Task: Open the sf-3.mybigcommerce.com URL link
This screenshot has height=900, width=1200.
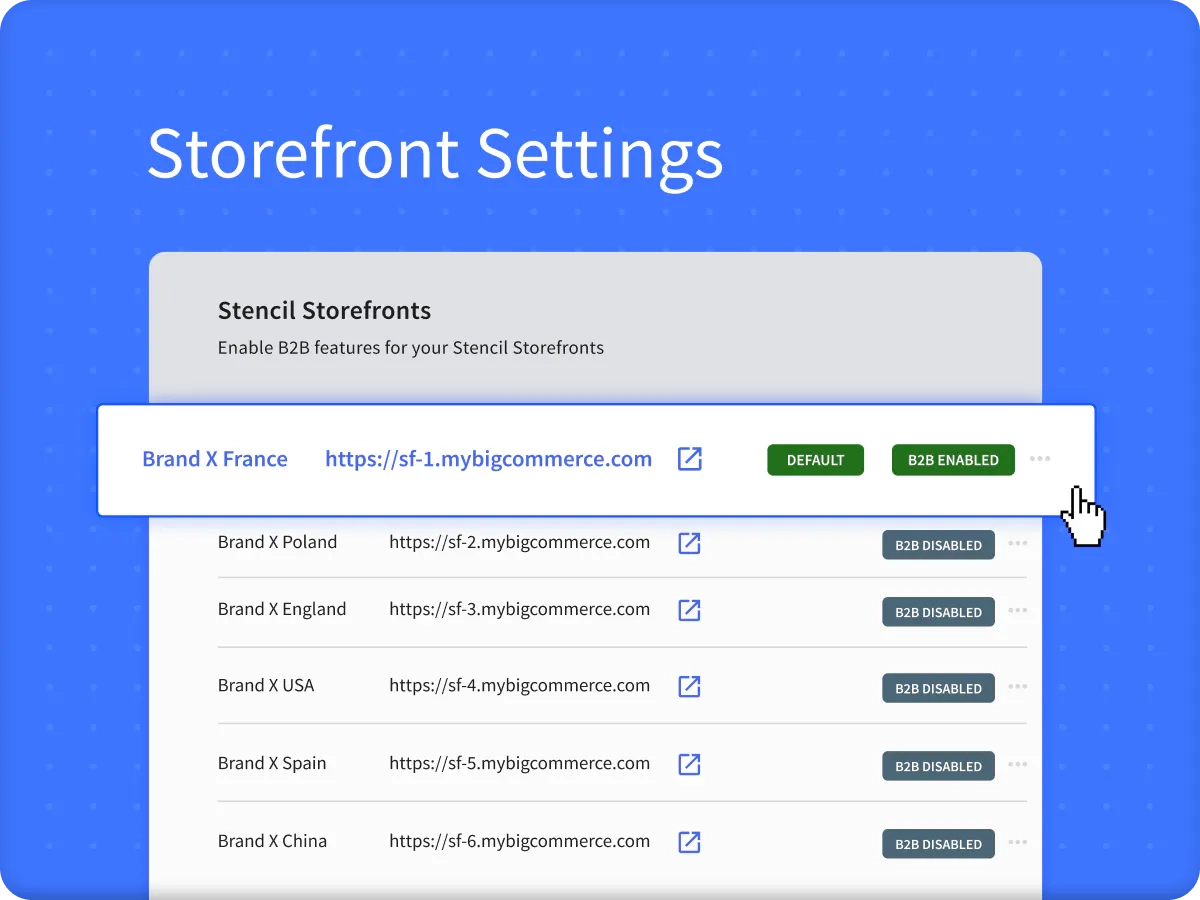Action: pos(519,609)
